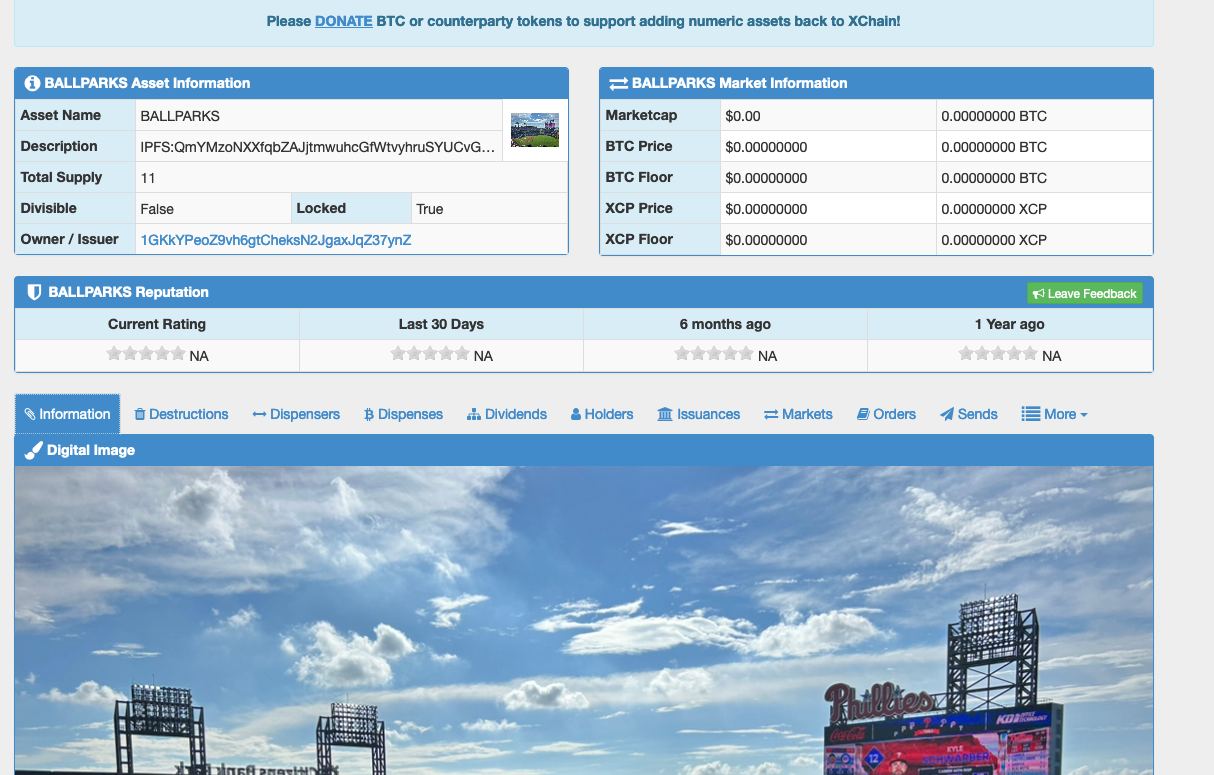The height and width of the screenshot is (775, 1214).
Task: Select the XCP Floor 0.00000000 XCP value
Action: click(x=994, y=240)
